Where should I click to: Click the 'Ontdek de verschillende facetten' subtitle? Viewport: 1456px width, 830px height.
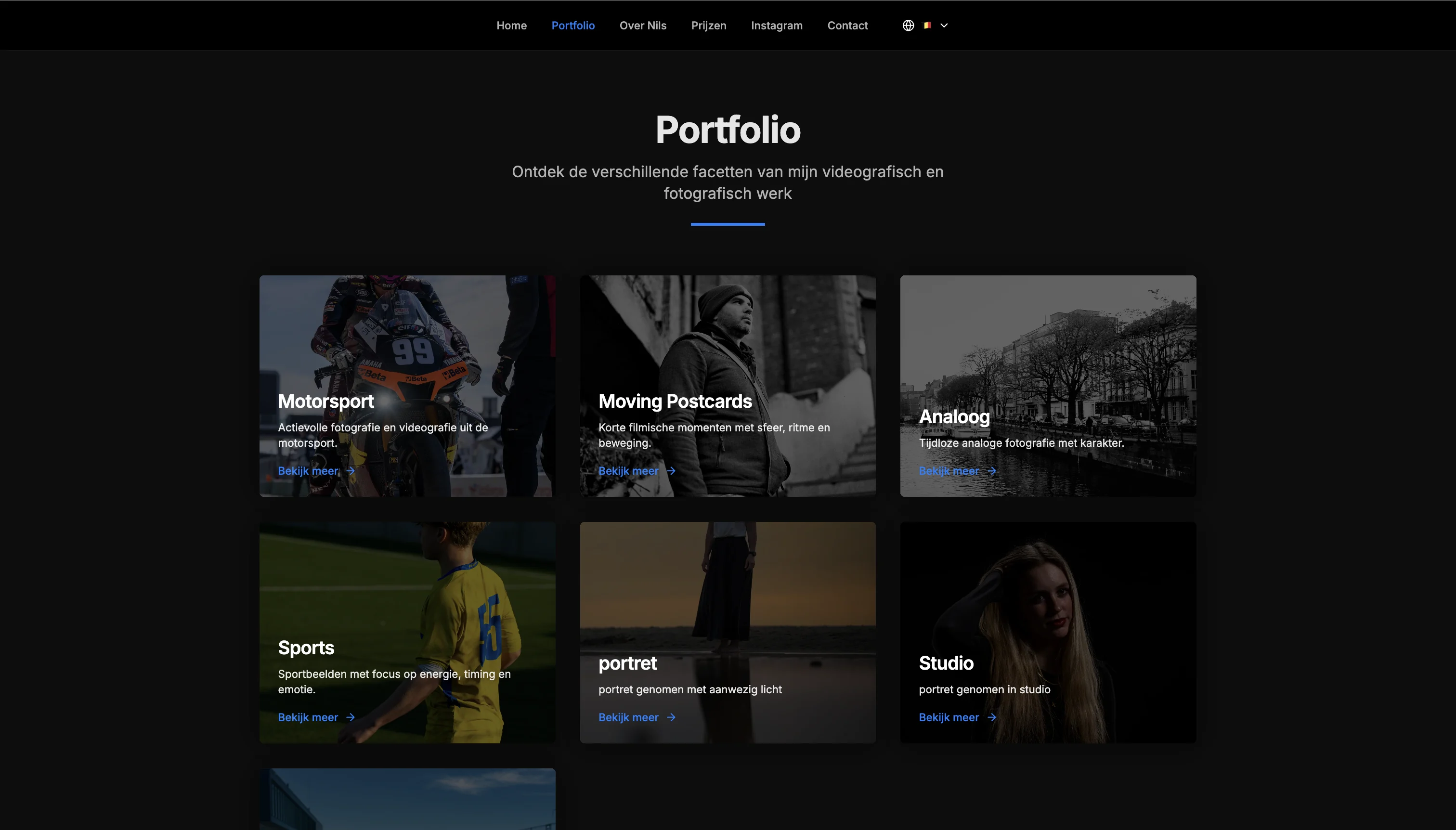[x=728, y=182]
